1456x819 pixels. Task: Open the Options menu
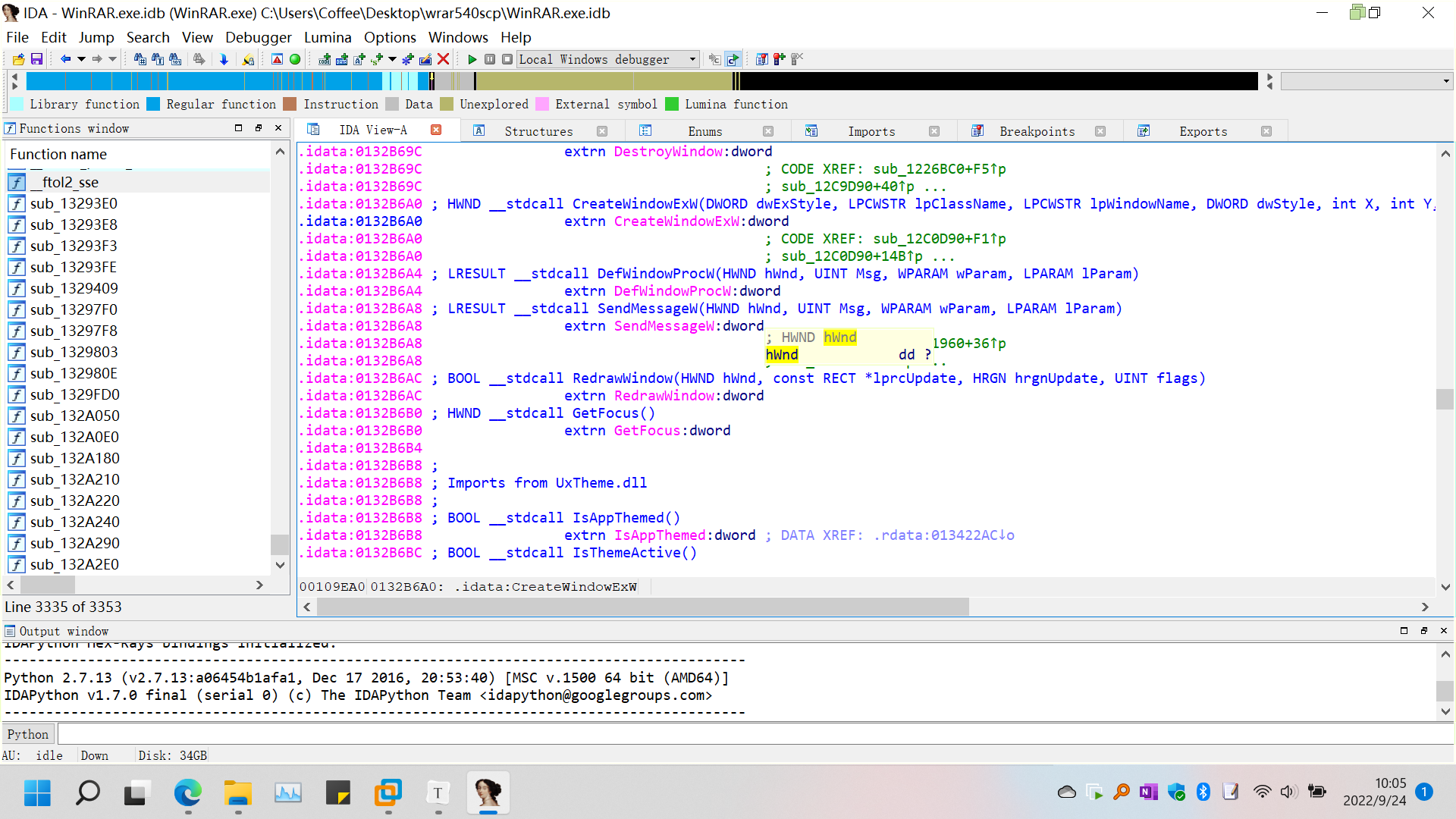coord(390,37)
